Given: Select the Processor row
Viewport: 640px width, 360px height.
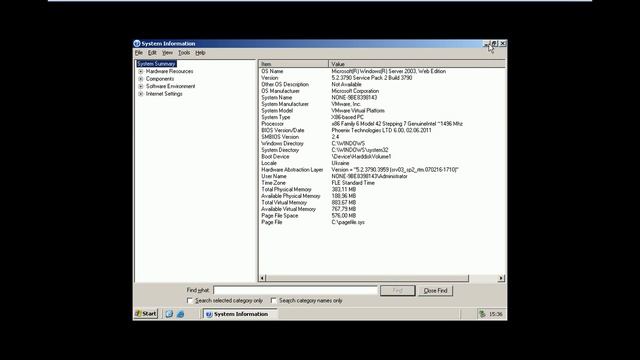Looking at the screenshot, I should click(x=382, y=124).
